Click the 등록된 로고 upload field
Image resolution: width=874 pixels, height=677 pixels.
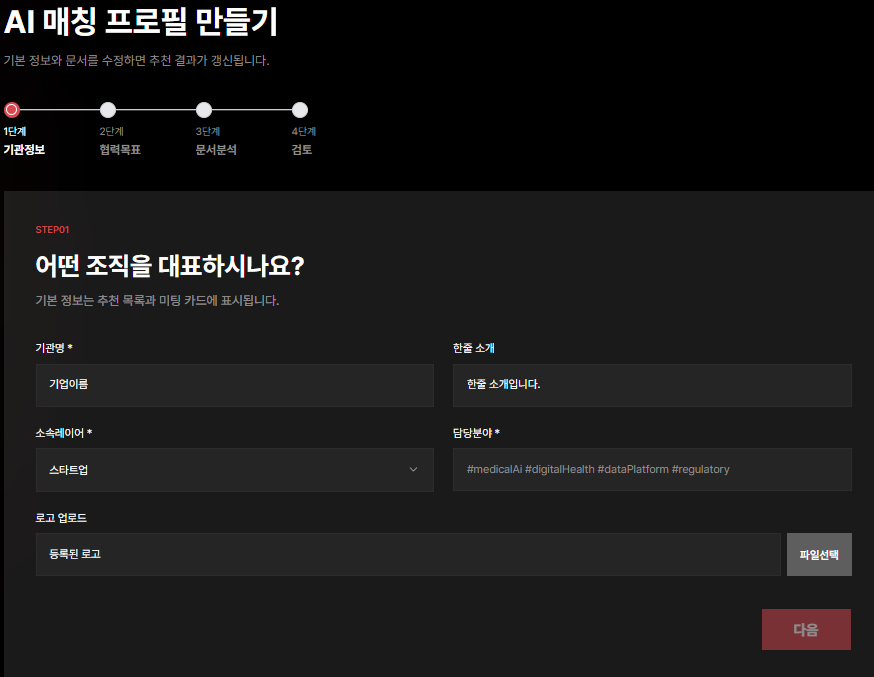(x=408, y=554)
